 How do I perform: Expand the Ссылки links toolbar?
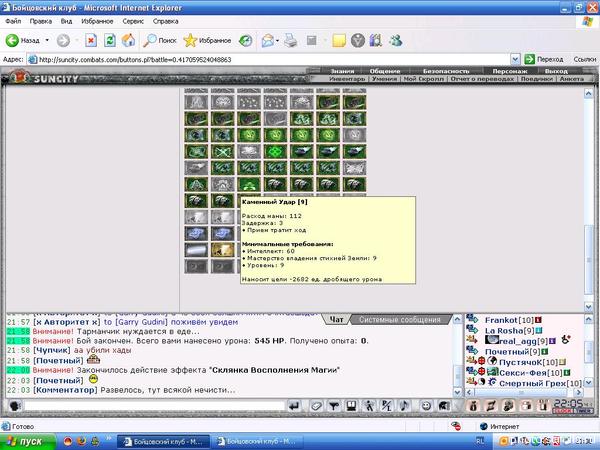584,59
